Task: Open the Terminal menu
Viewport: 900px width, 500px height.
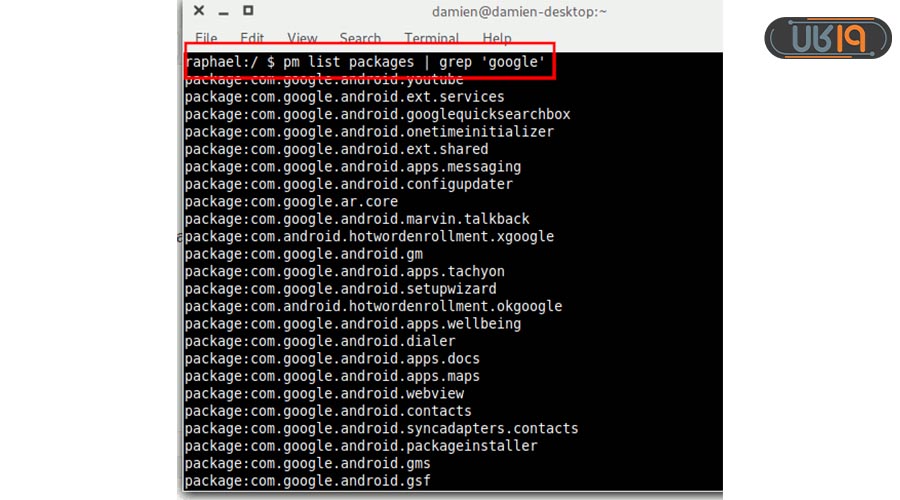Action: point(432,38)
